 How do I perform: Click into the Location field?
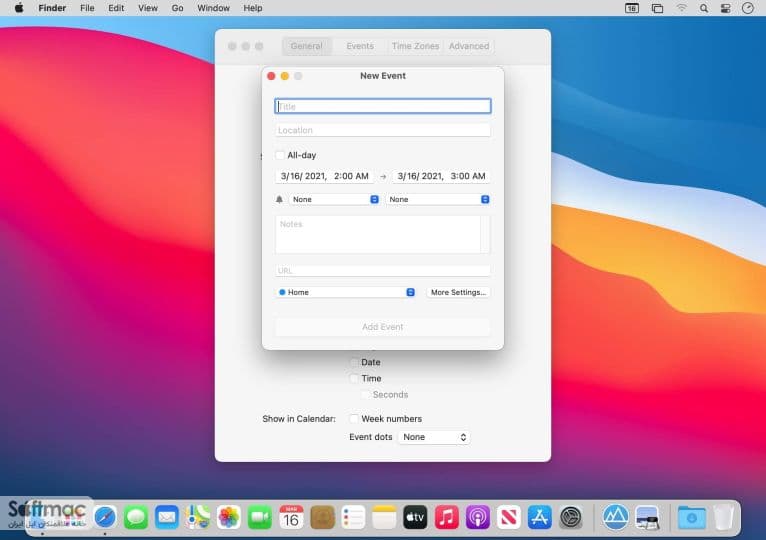pyautogui.click(x=383, y=130)
